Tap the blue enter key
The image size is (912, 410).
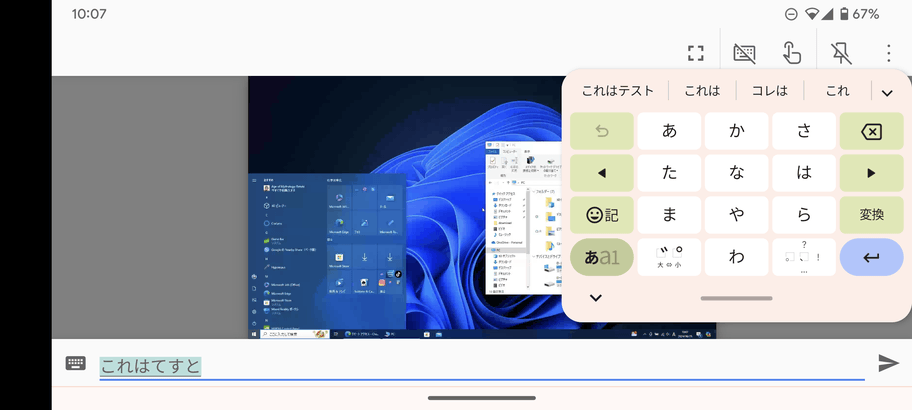(872, 257)
